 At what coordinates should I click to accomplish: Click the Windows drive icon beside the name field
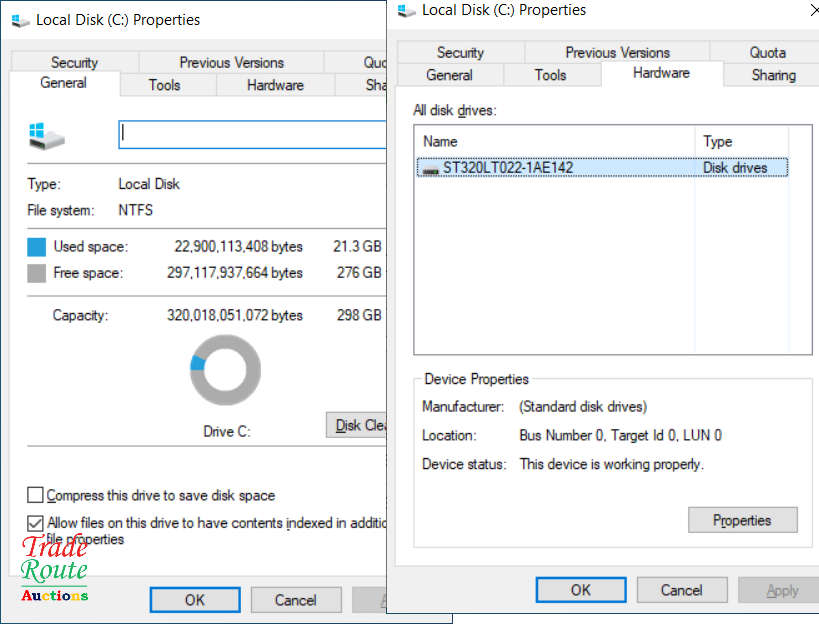[x=46, y=136]
